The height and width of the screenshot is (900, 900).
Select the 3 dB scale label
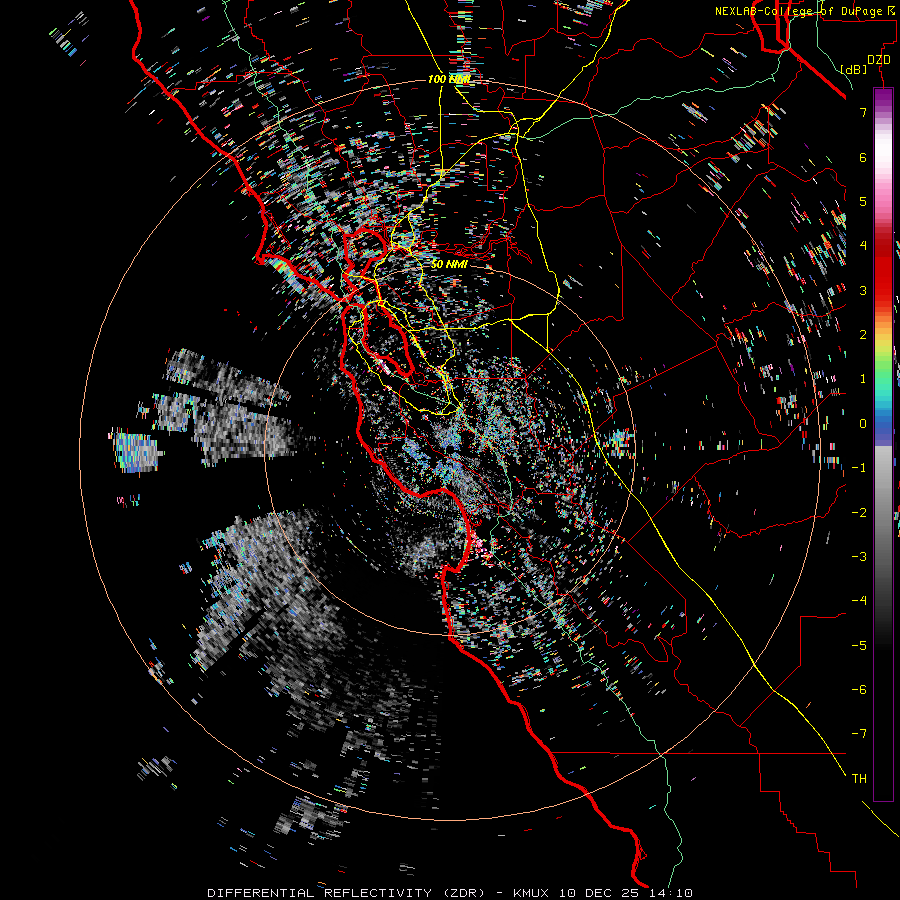(863, 290)
